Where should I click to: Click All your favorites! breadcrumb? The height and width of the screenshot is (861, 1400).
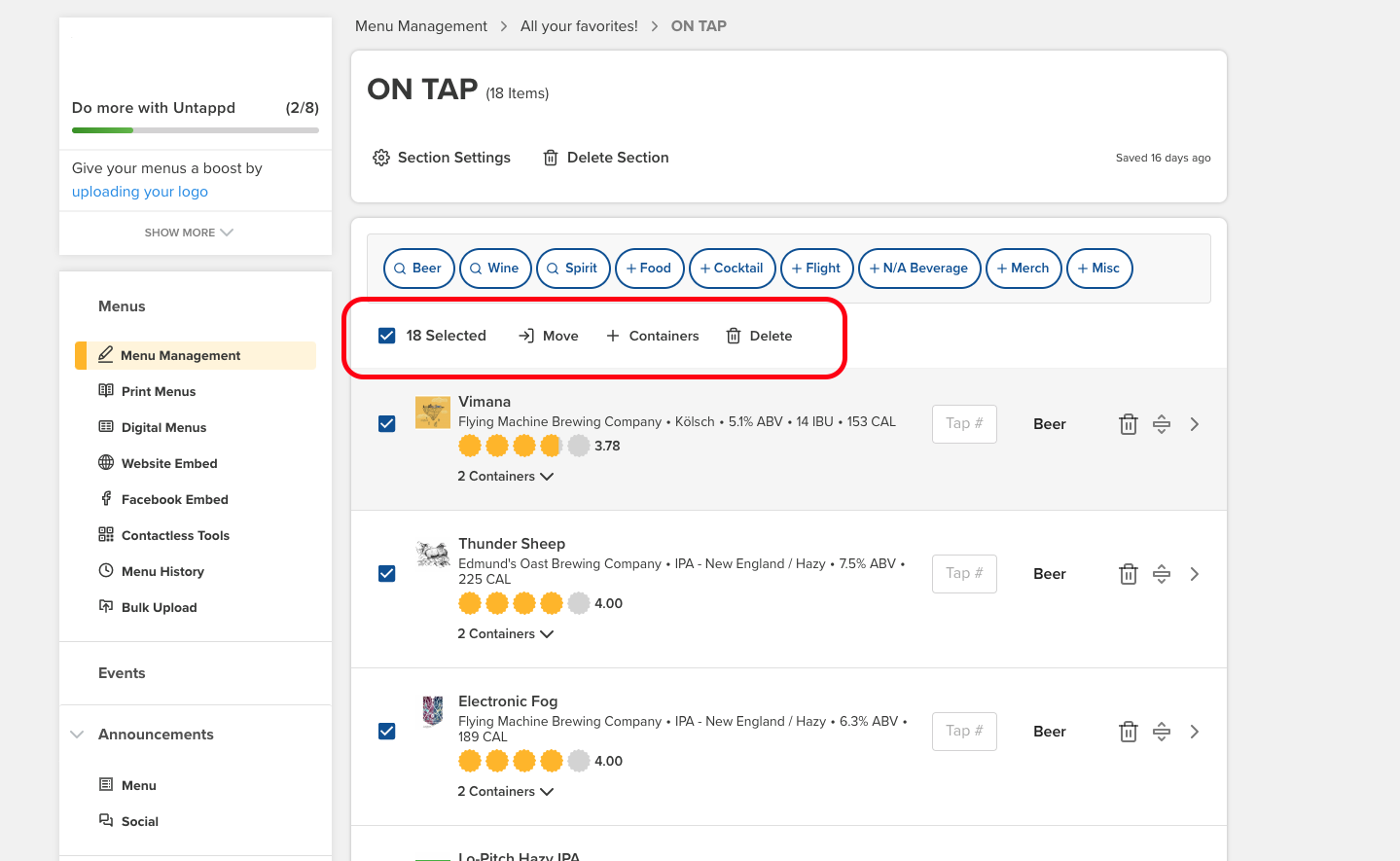pyautogui.click(x=579, y=26)
